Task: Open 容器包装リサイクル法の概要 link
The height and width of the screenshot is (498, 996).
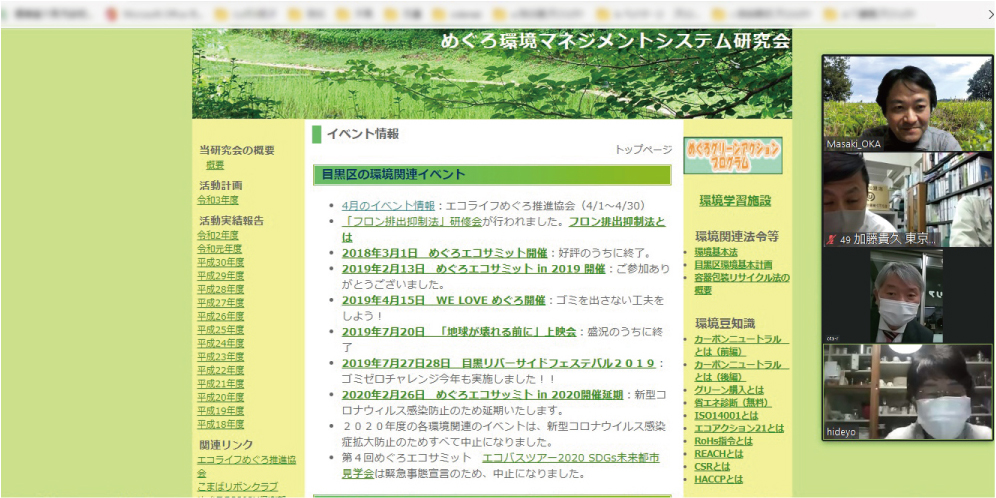Action: tap(742, 284)
